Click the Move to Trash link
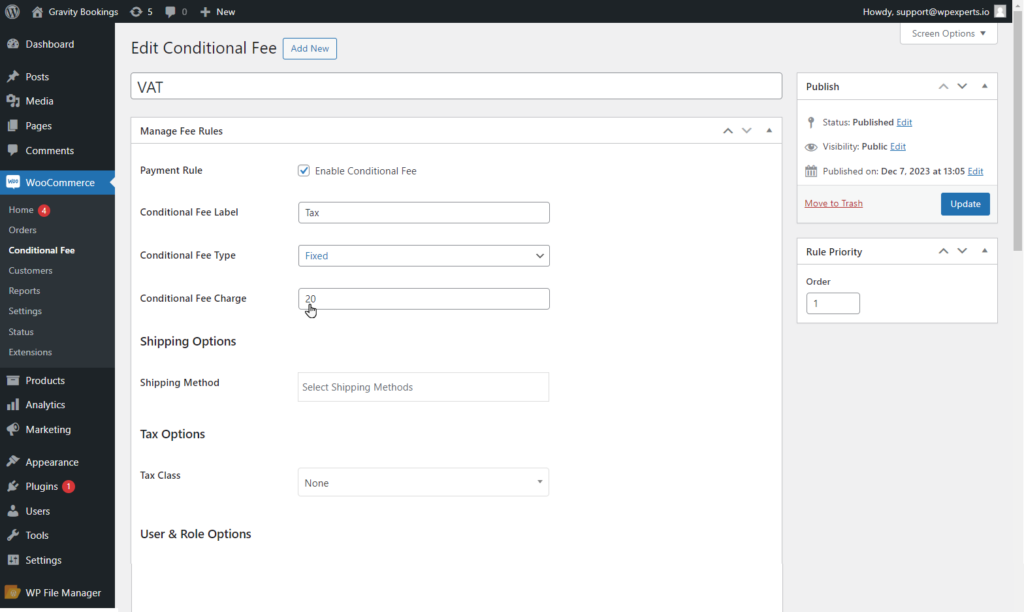1024x612 pixels. [833, 203]
